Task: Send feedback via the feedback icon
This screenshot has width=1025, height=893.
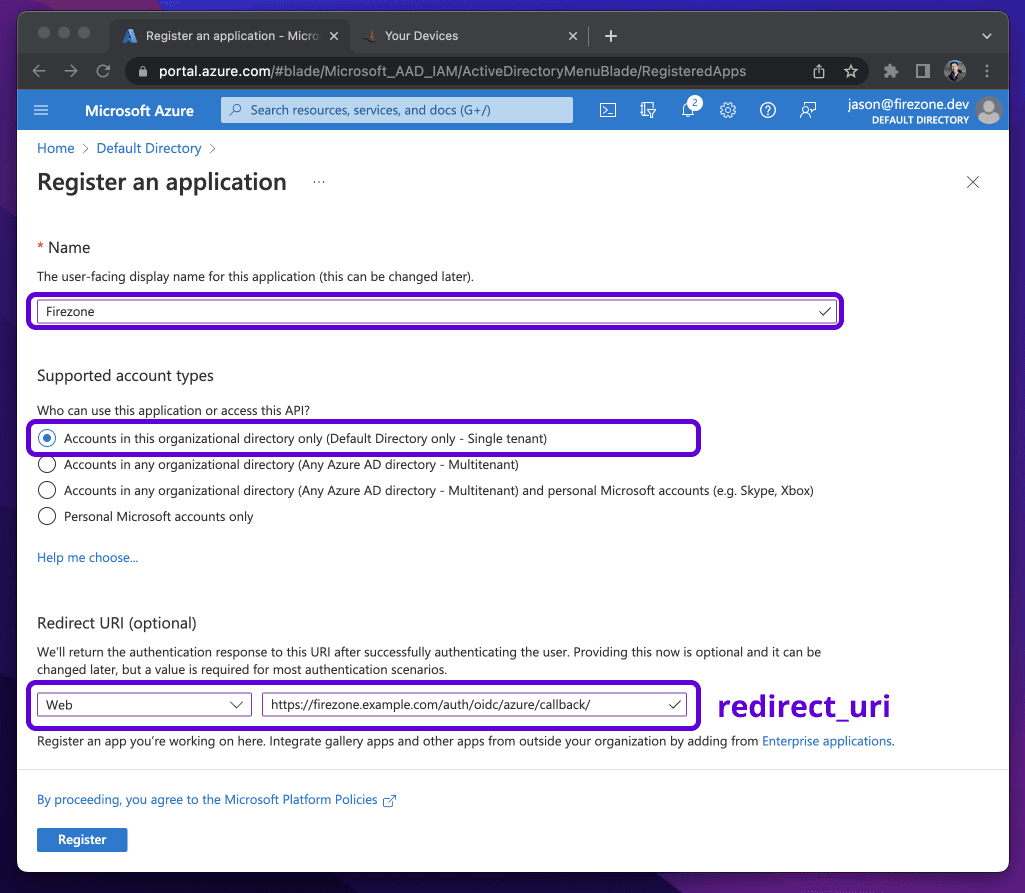Action: 807,110
